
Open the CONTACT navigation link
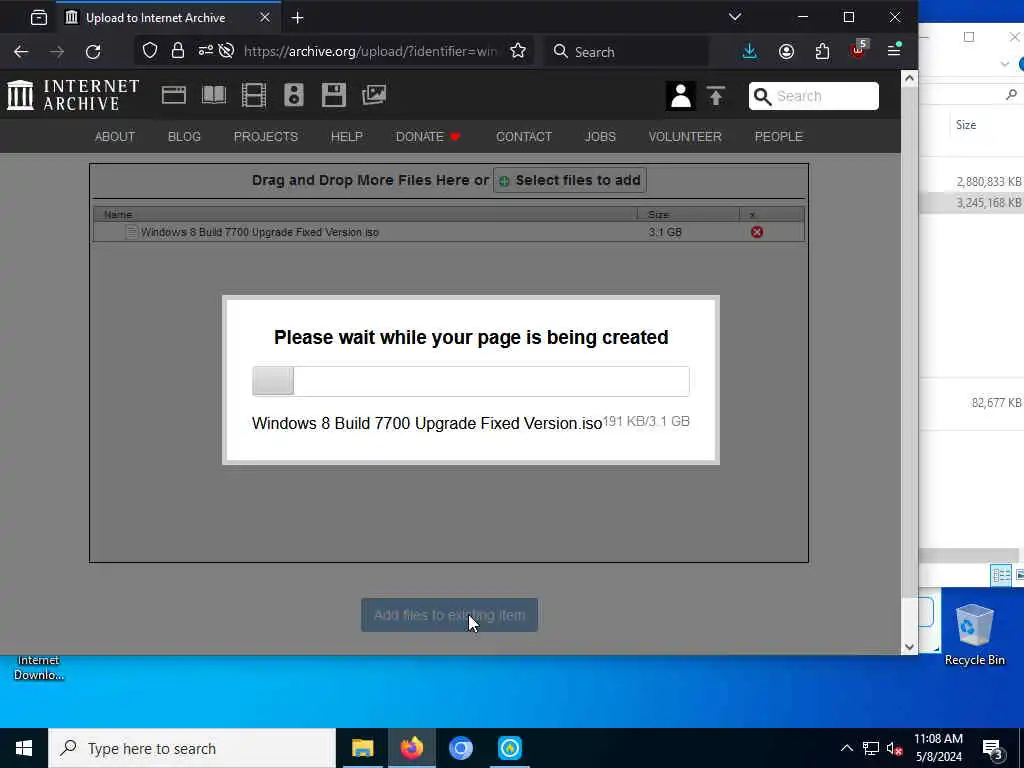(x=524, y=136)
